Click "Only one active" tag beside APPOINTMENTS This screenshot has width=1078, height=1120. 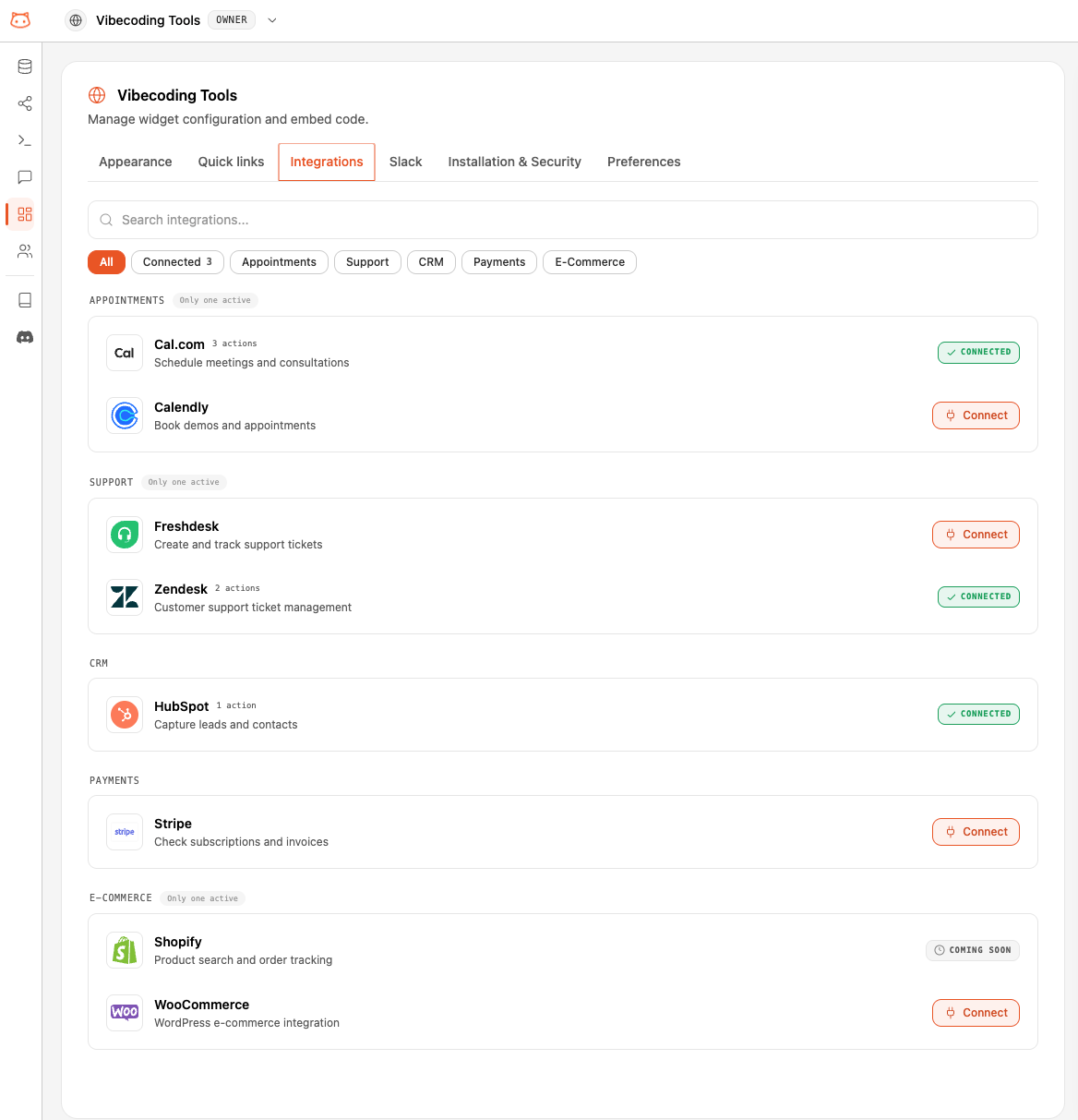click(x=215, y=300)
